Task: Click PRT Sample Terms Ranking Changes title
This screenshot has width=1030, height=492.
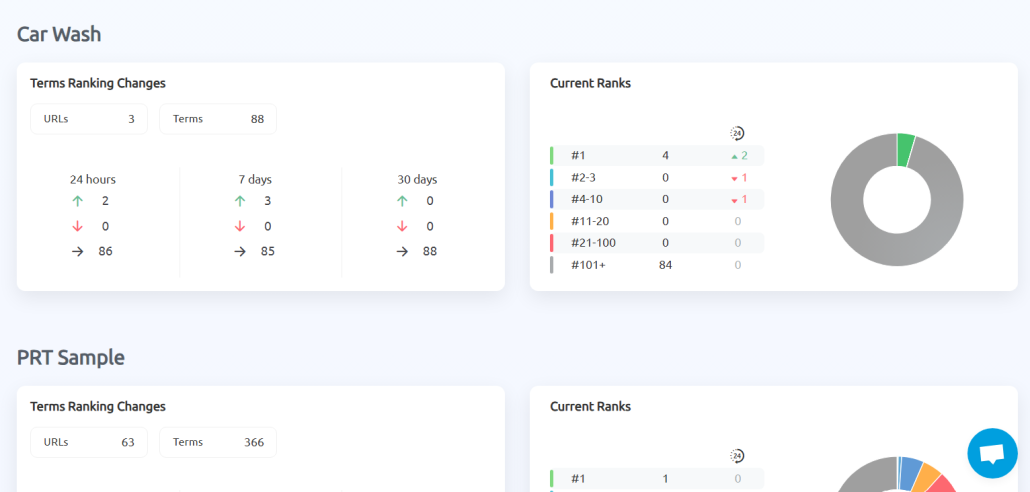Action: tap(98, 407)
